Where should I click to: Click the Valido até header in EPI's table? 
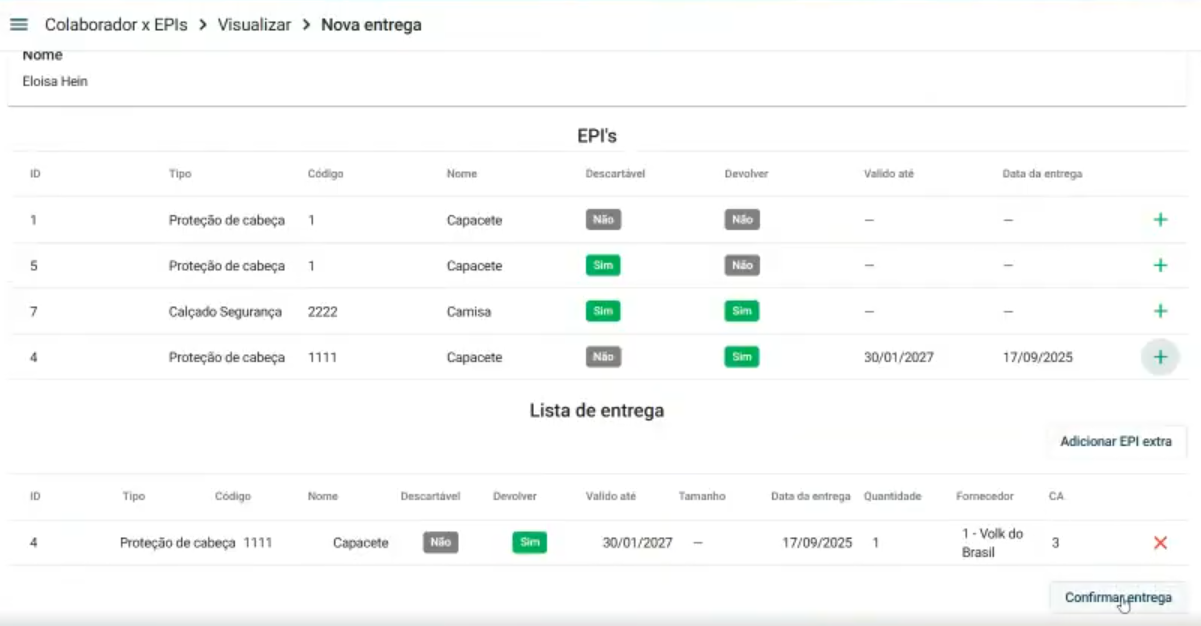point(888,174)
